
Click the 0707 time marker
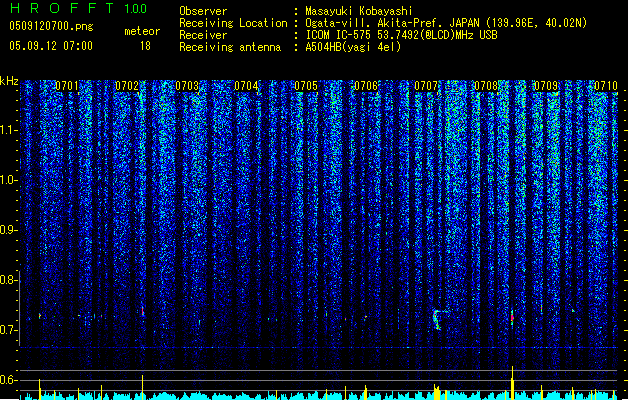coord(426,86)
